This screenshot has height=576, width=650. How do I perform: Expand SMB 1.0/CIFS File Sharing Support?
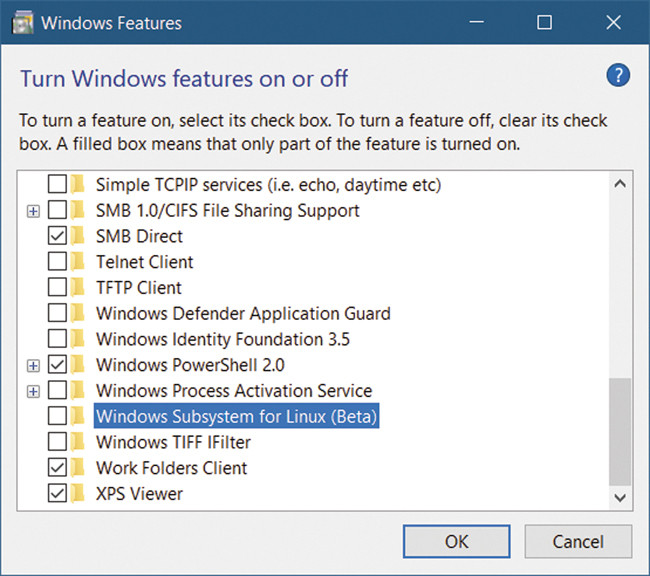[x=33, y=211]
